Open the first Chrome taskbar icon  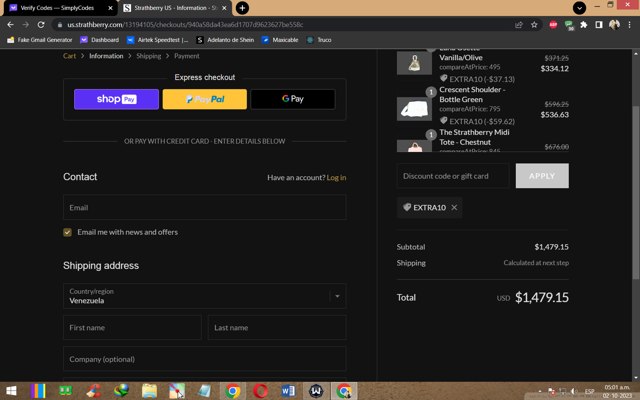coord(233,391)
